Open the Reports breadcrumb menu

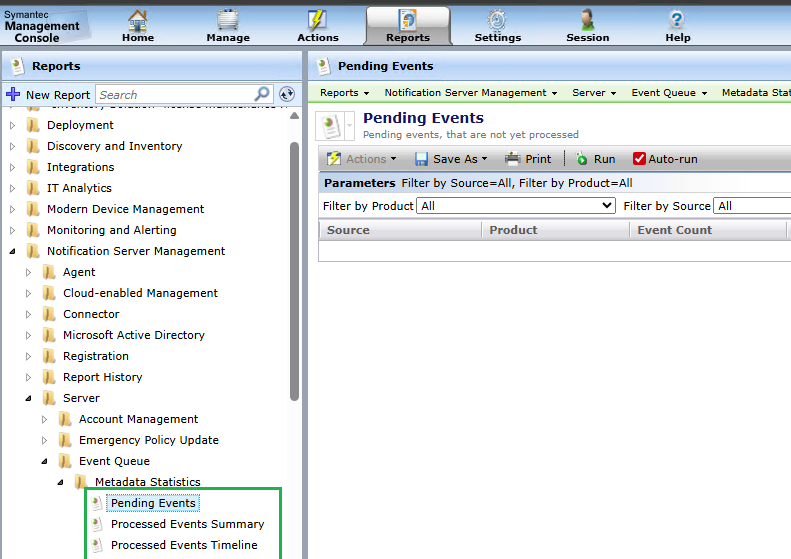point(345,92)
